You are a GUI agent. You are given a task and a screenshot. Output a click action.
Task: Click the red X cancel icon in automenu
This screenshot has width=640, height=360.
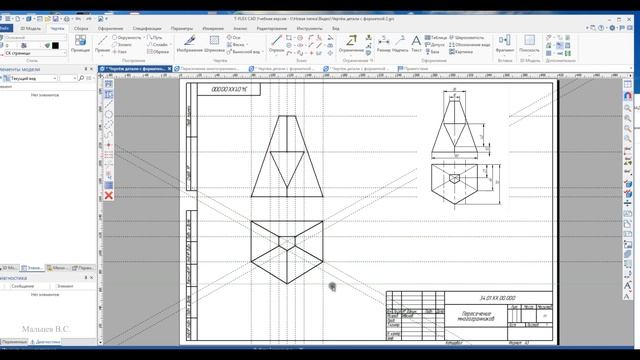(x=109, y=196)
